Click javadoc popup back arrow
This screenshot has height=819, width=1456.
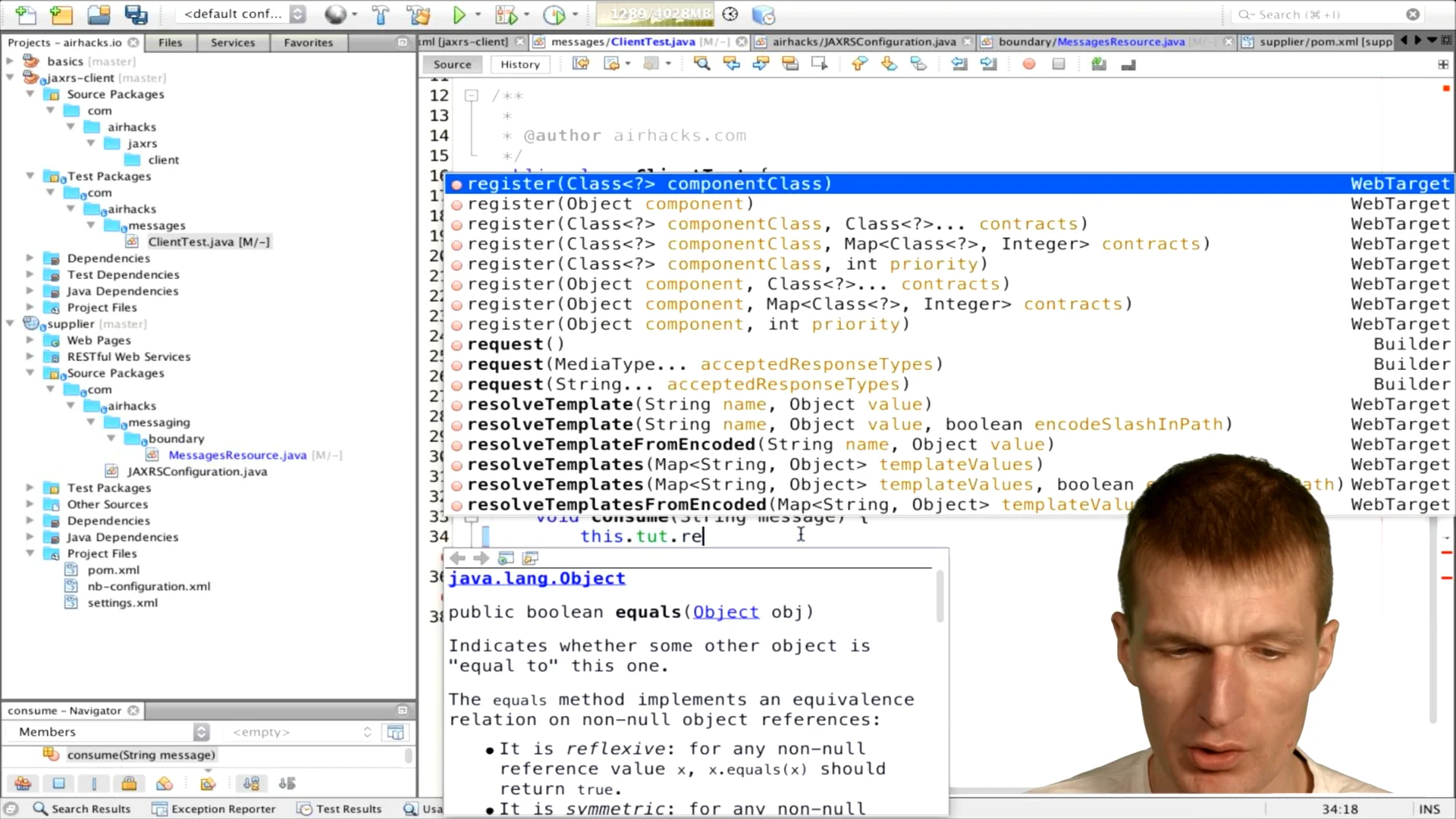457,558
